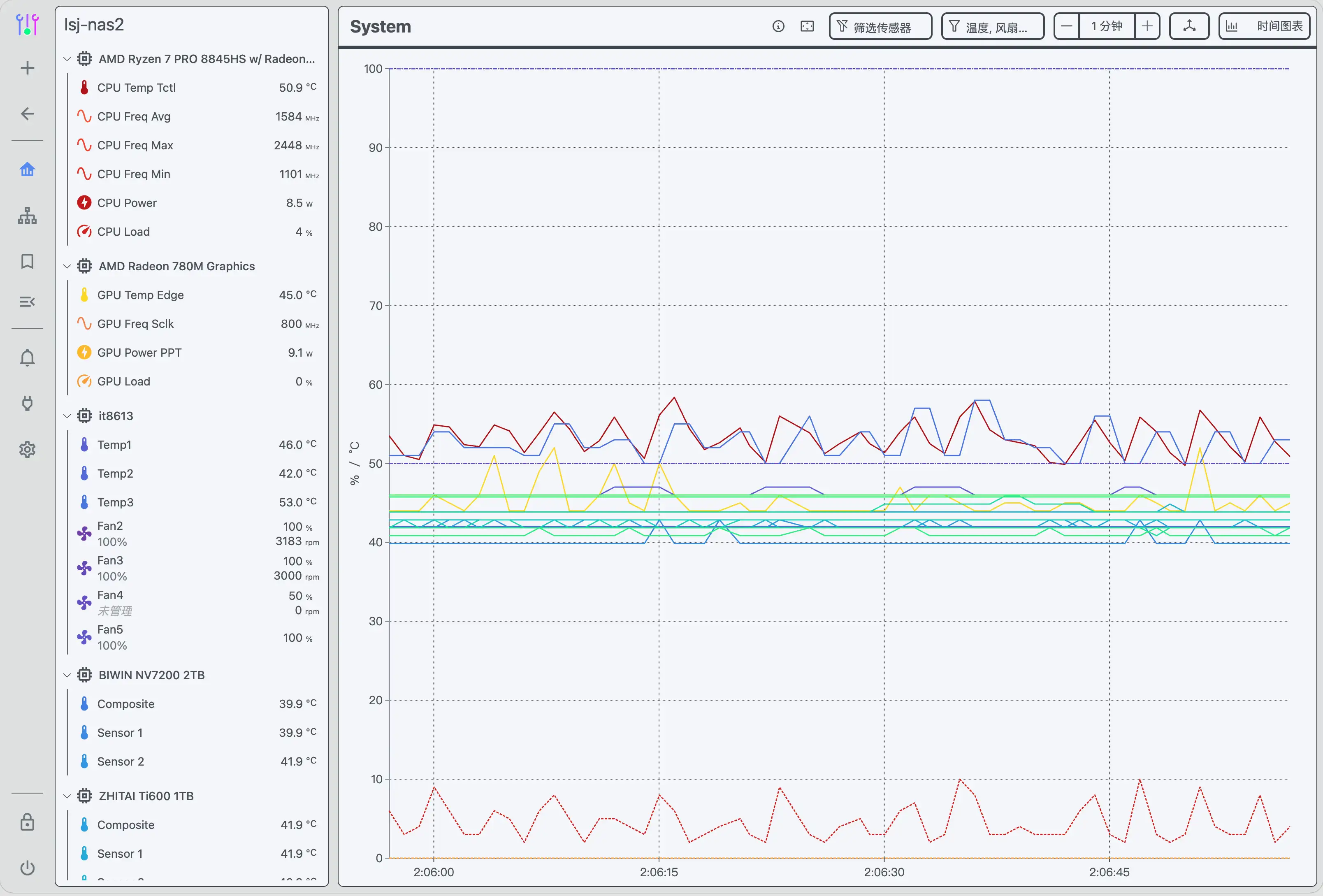Collapse the BIWIN NV7200 2TB group
Viewport: 1323px width, 896px height.
point(67,675)
